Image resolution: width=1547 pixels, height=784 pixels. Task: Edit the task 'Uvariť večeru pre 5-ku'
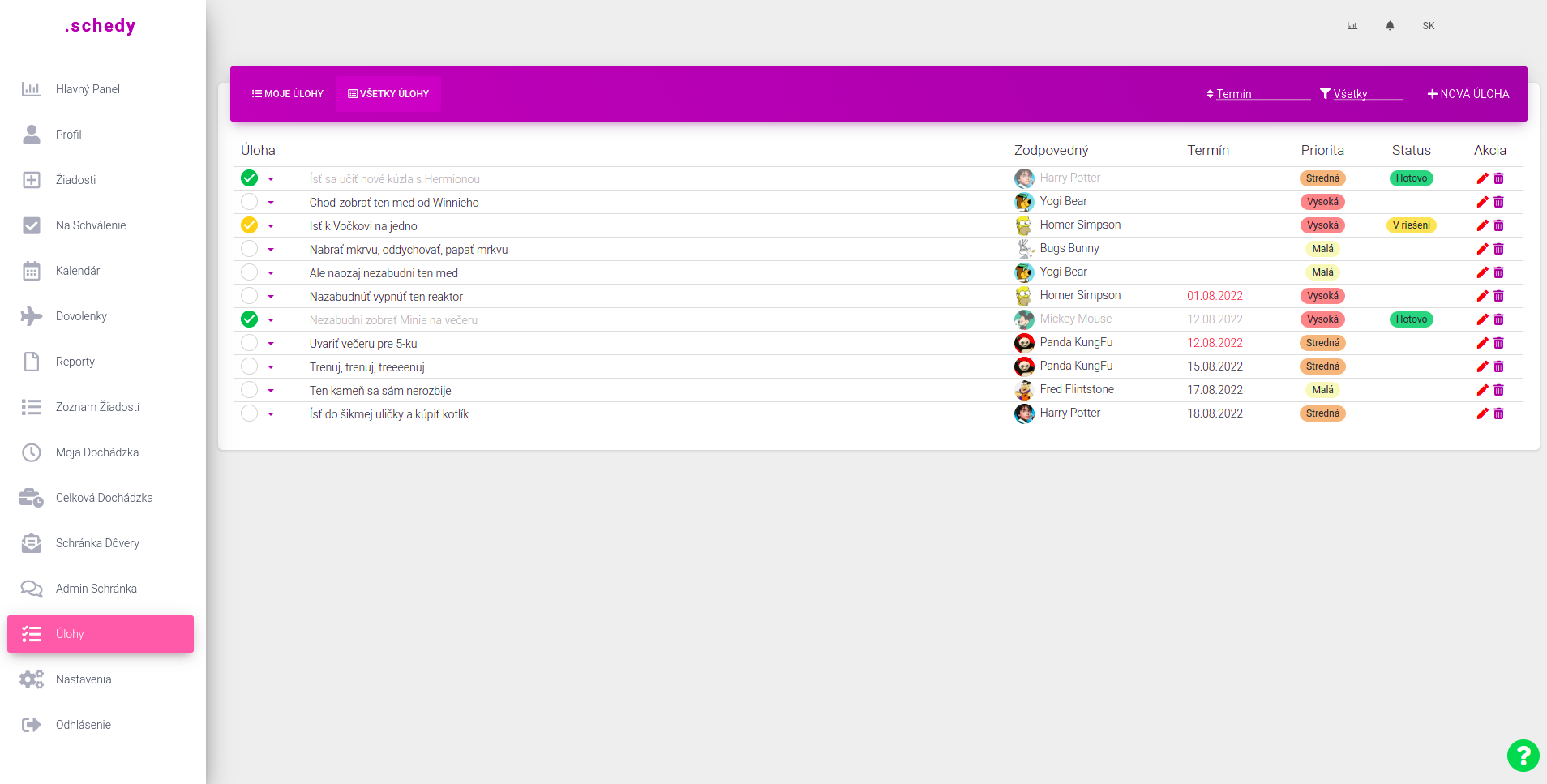[1482, 343]
